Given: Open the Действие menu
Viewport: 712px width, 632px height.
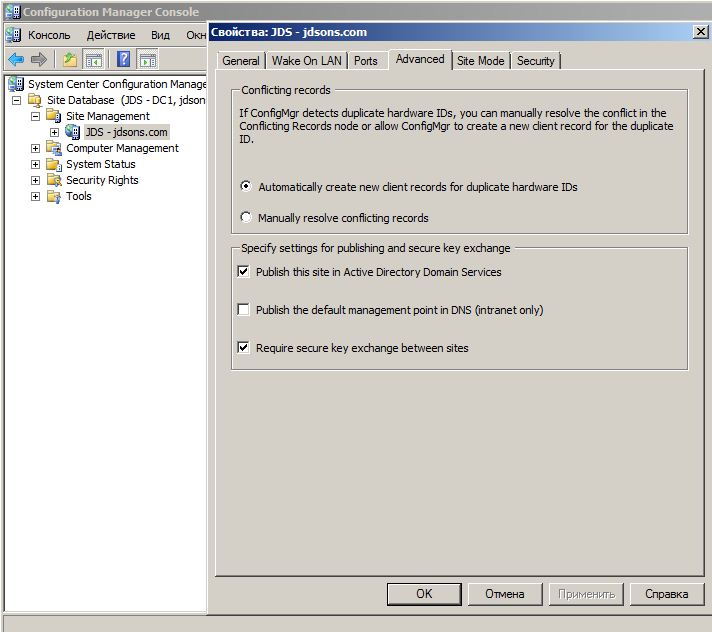Looking at the screenshot, I should [x=111, y=35].
